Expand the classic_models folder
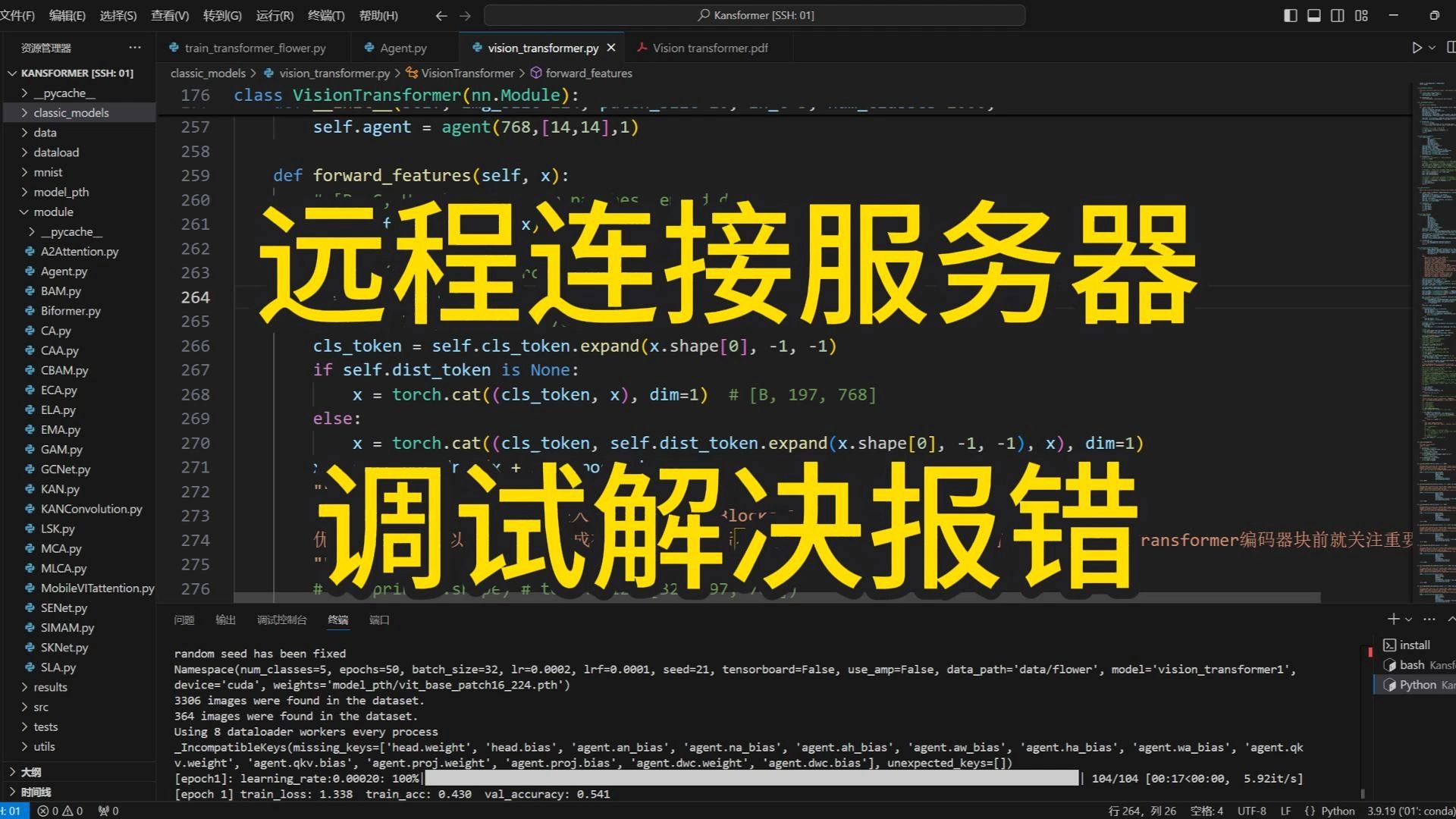The width and height of the screenshot is (1456, 819). [x=78, y=112]
